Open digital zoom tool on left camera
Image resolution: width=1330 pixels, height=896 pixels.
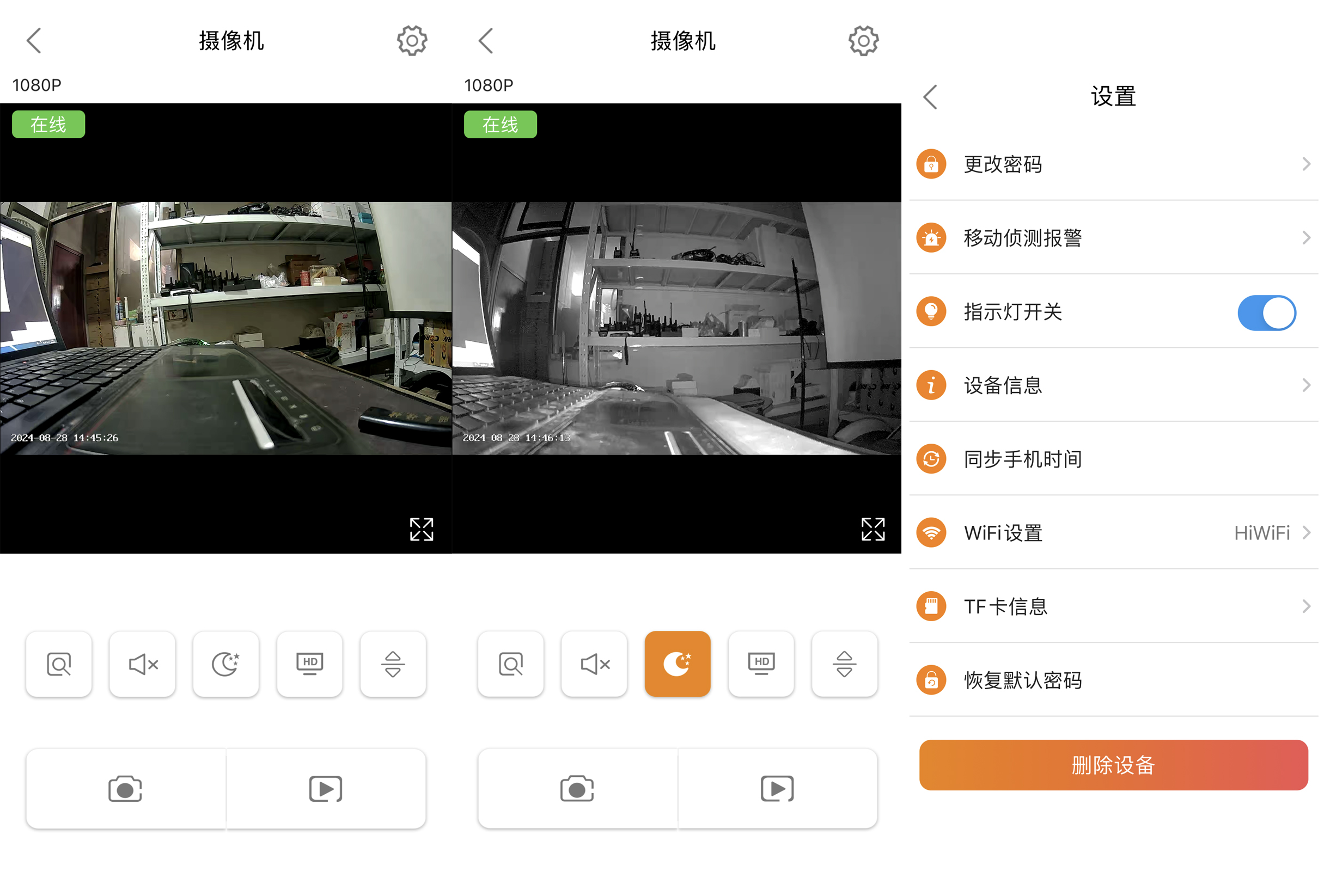click(x=58, y=664)
